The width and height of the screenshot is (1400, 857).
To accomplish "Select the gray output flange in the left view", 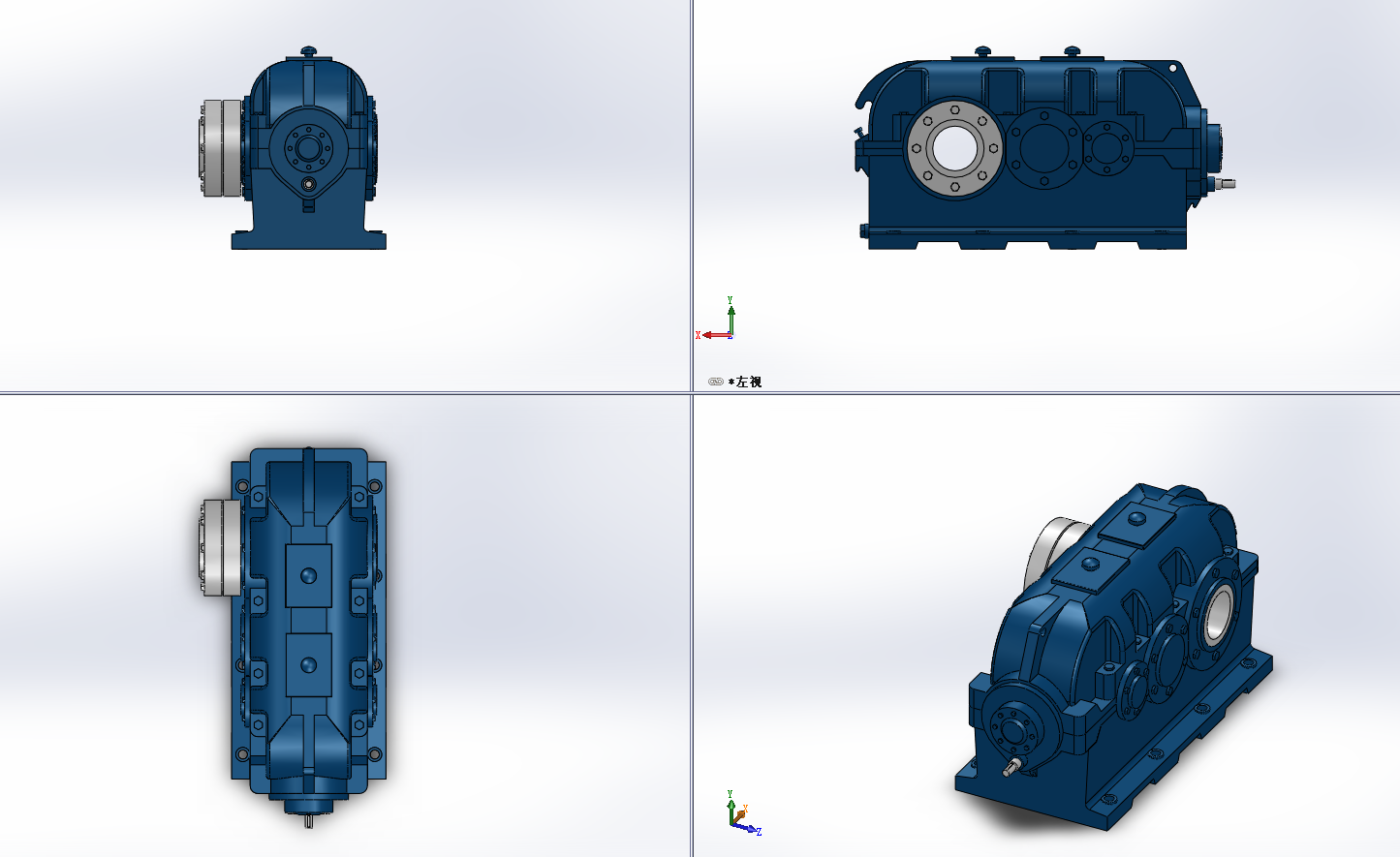I will click(x=955, y=148).
